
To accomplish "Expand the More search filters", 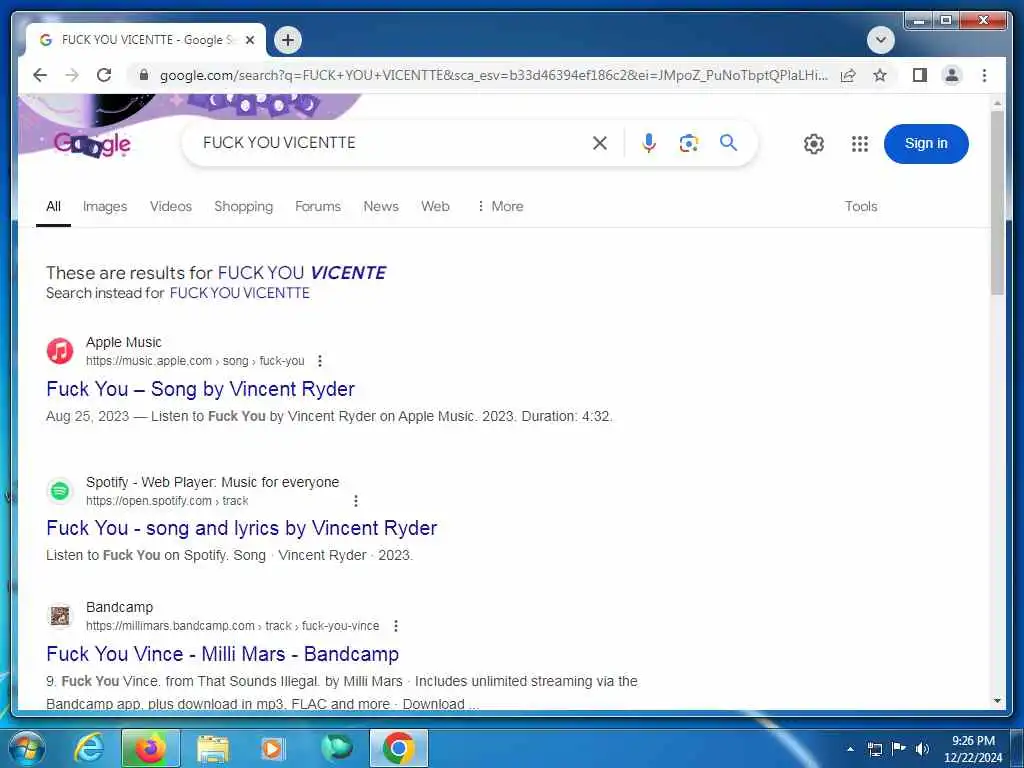I will coord(500,206).
